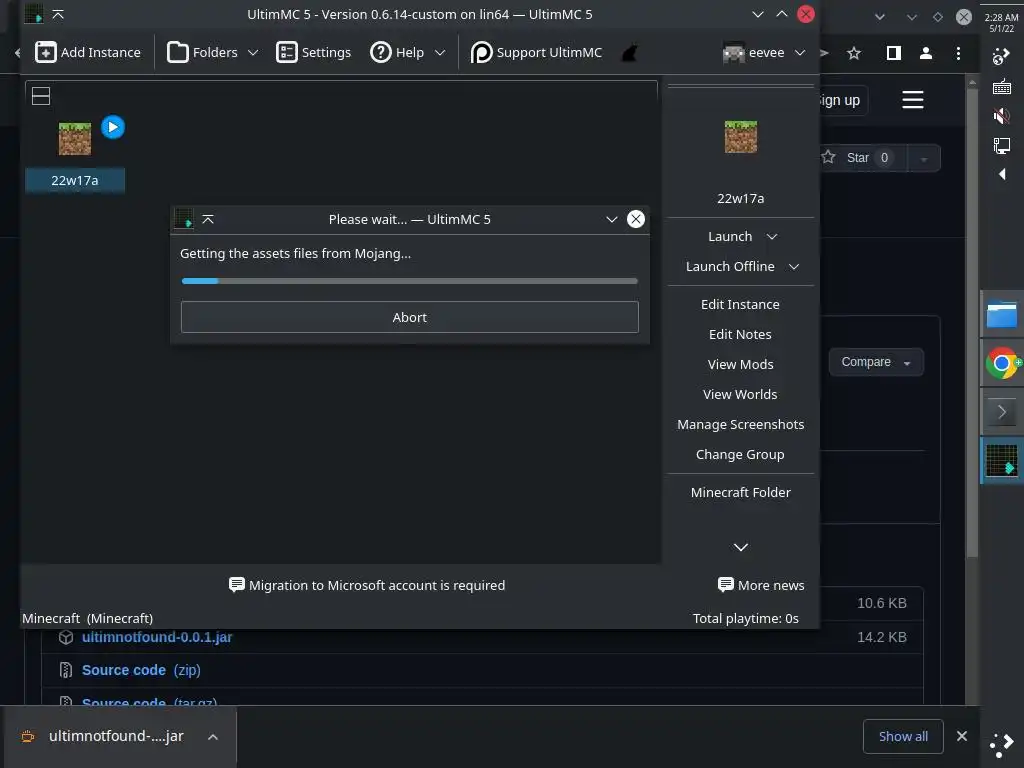The width and height of the screenshot is (1024, 768).
Task: Open the browser profile icon
Action: click(925, 53)
